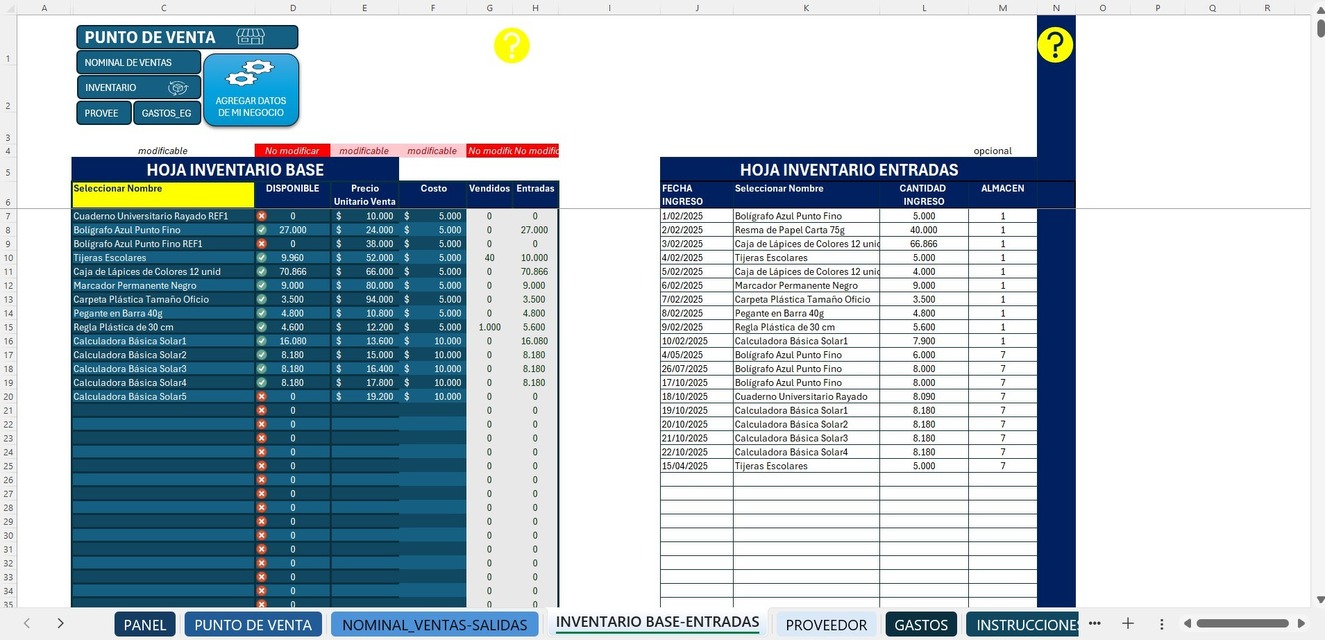1325x640 pixels.
Task: Open the GASTOS sheet tab
Action: 921,625
